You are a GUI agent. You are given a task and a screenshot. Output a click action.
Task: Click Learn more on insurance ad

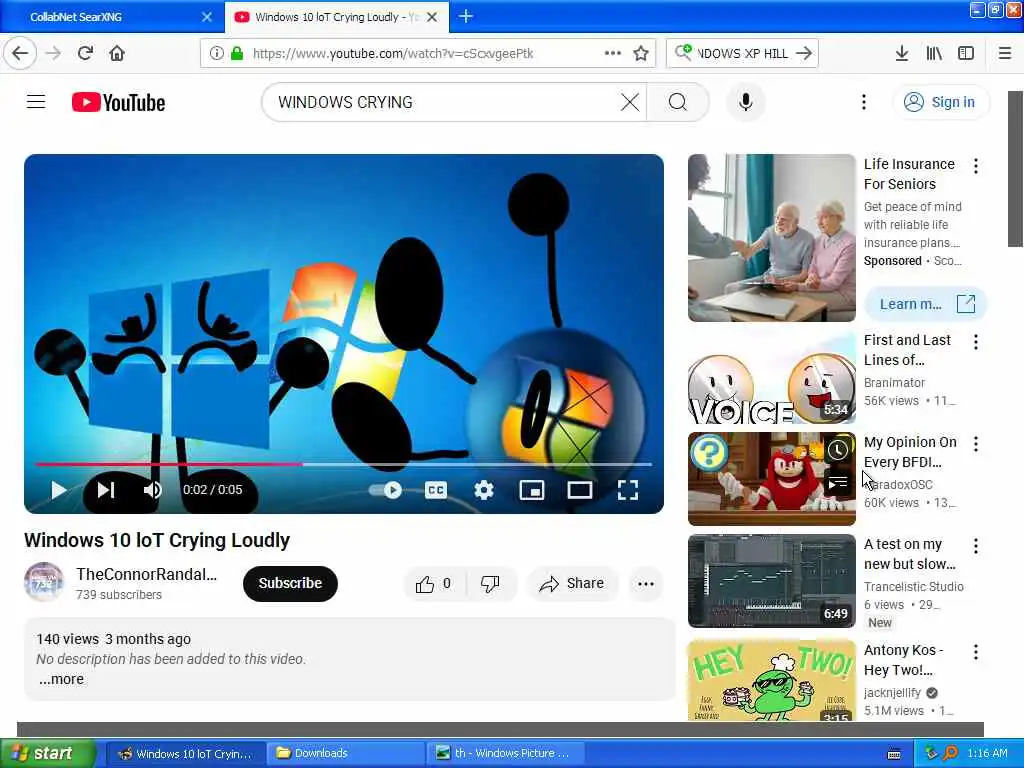[926, 304]
